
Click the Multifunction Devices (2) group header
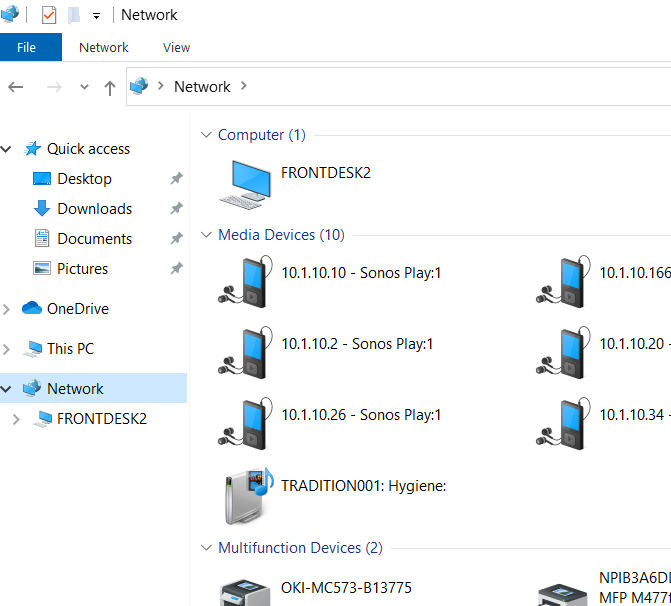300,548
